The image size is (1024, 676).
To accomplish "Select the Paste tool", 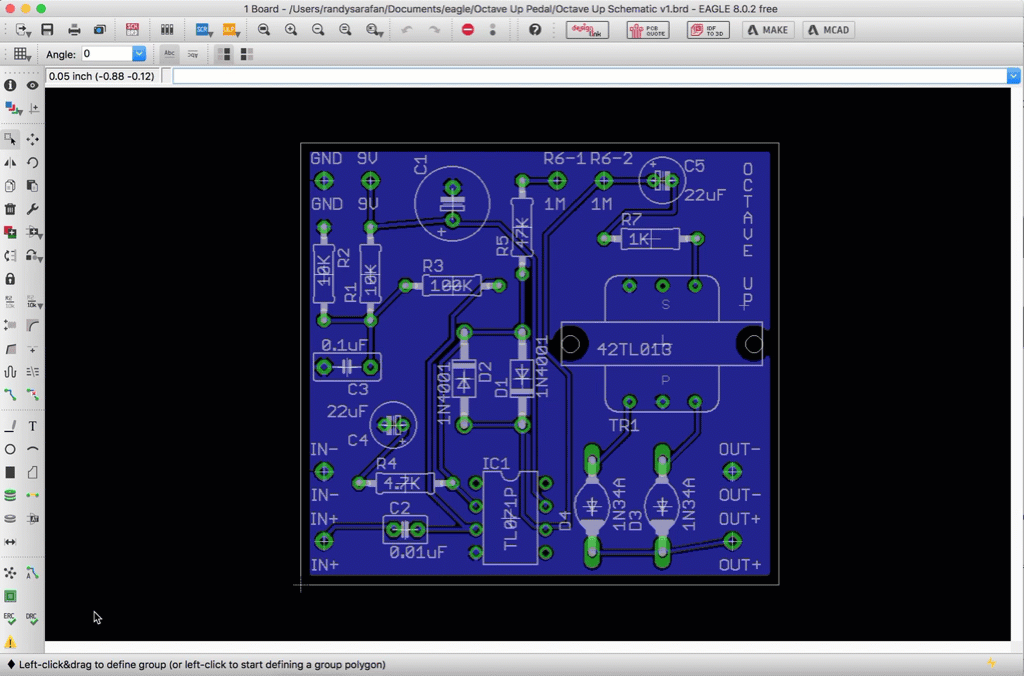I will 32,186.
